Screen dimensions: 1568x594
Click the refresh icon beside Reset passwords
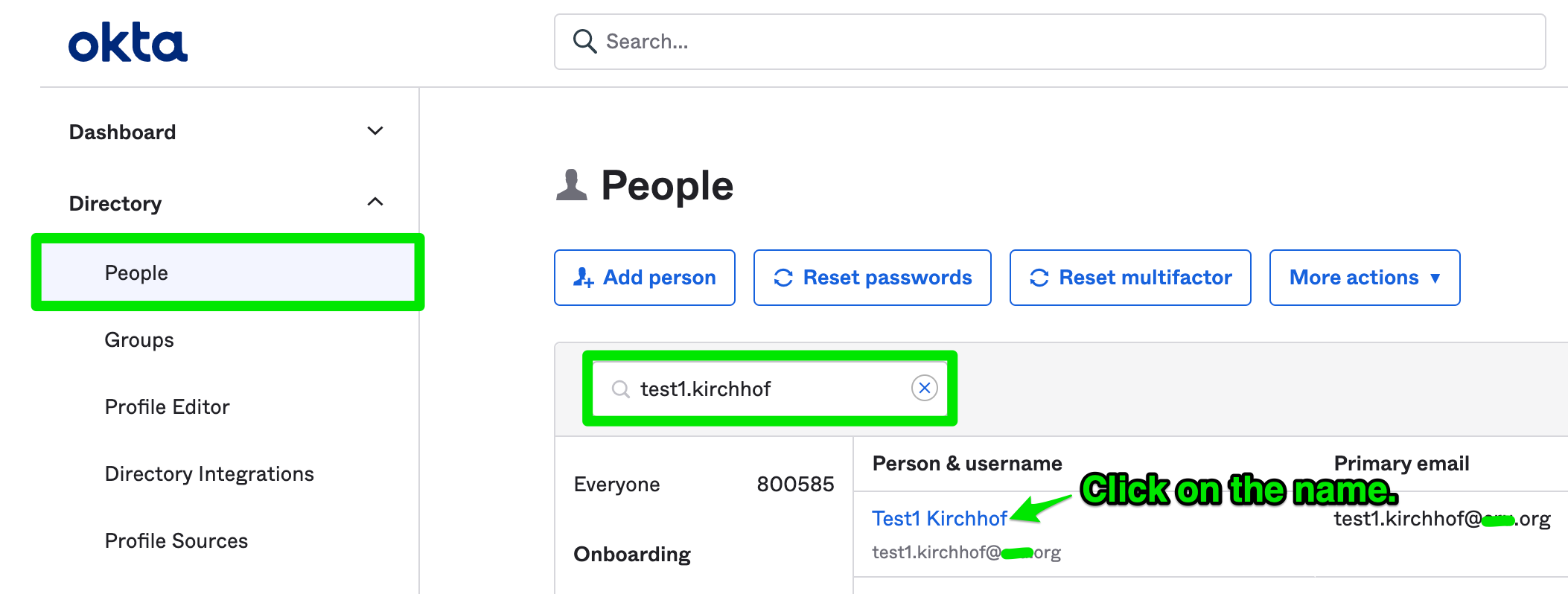pyautogui.click(x=783, y=278)
